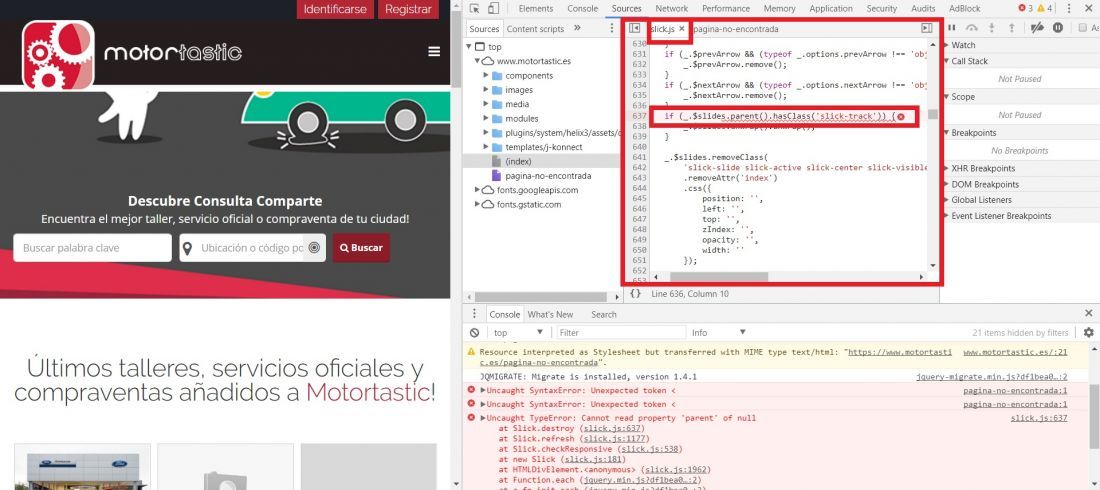This screenshot has height=490, width=1100.
Task: Click the Step into debugger icon
Action: tap(992, 27)
